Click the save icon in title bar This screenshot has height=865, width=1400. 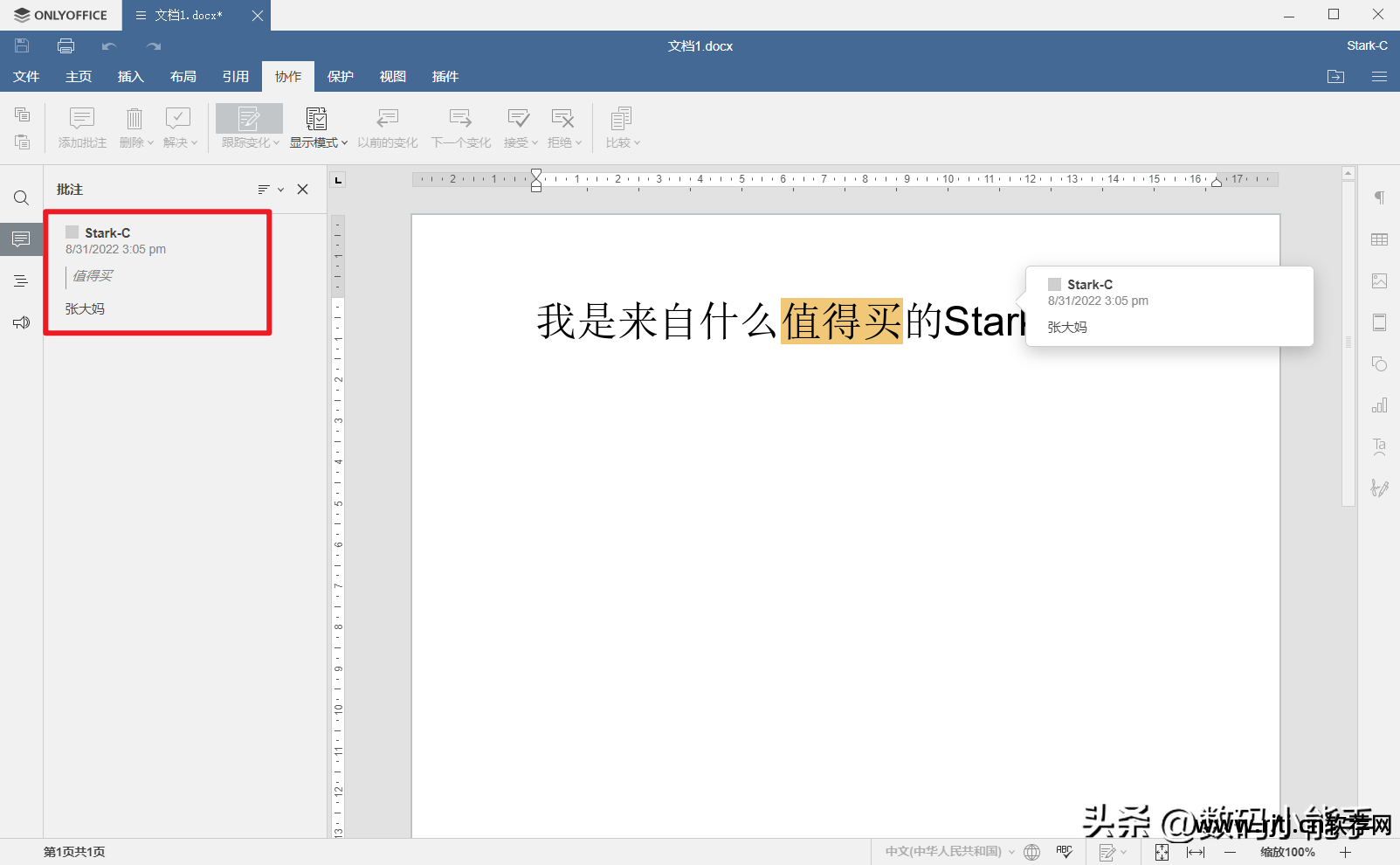23,45
